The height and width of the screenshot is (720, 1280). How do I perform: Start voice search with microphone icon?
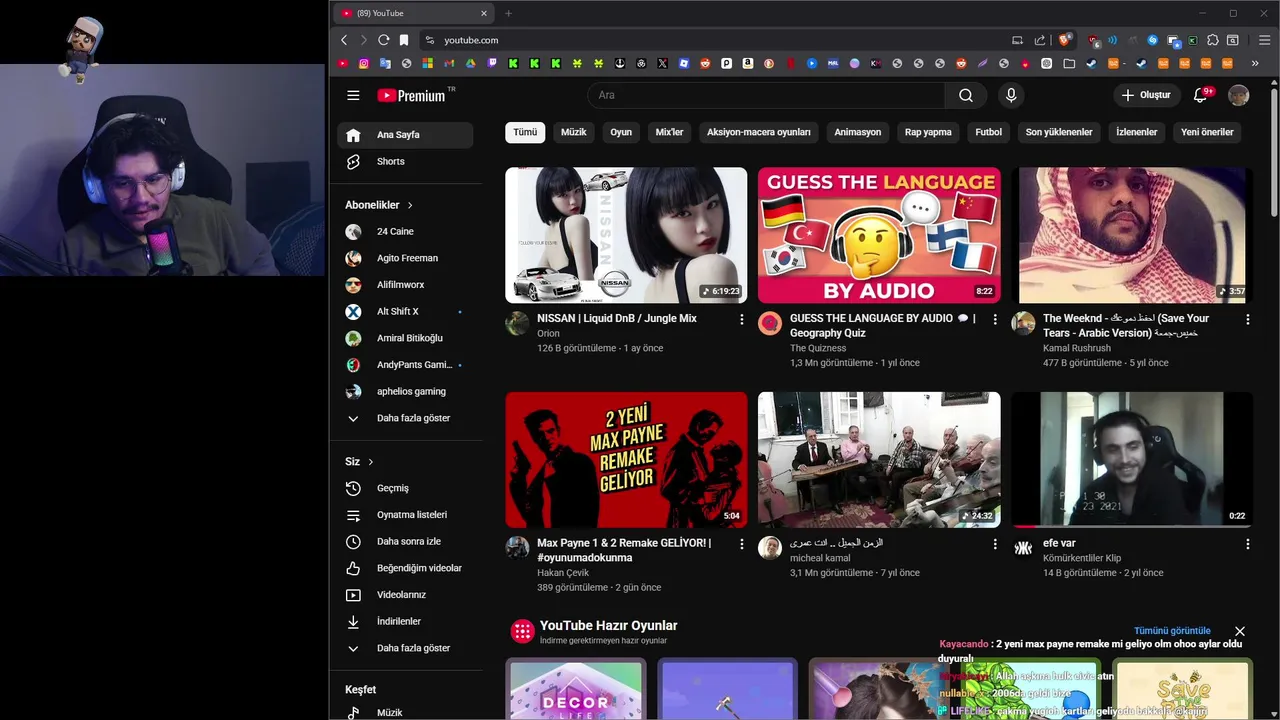(1011, 95)
